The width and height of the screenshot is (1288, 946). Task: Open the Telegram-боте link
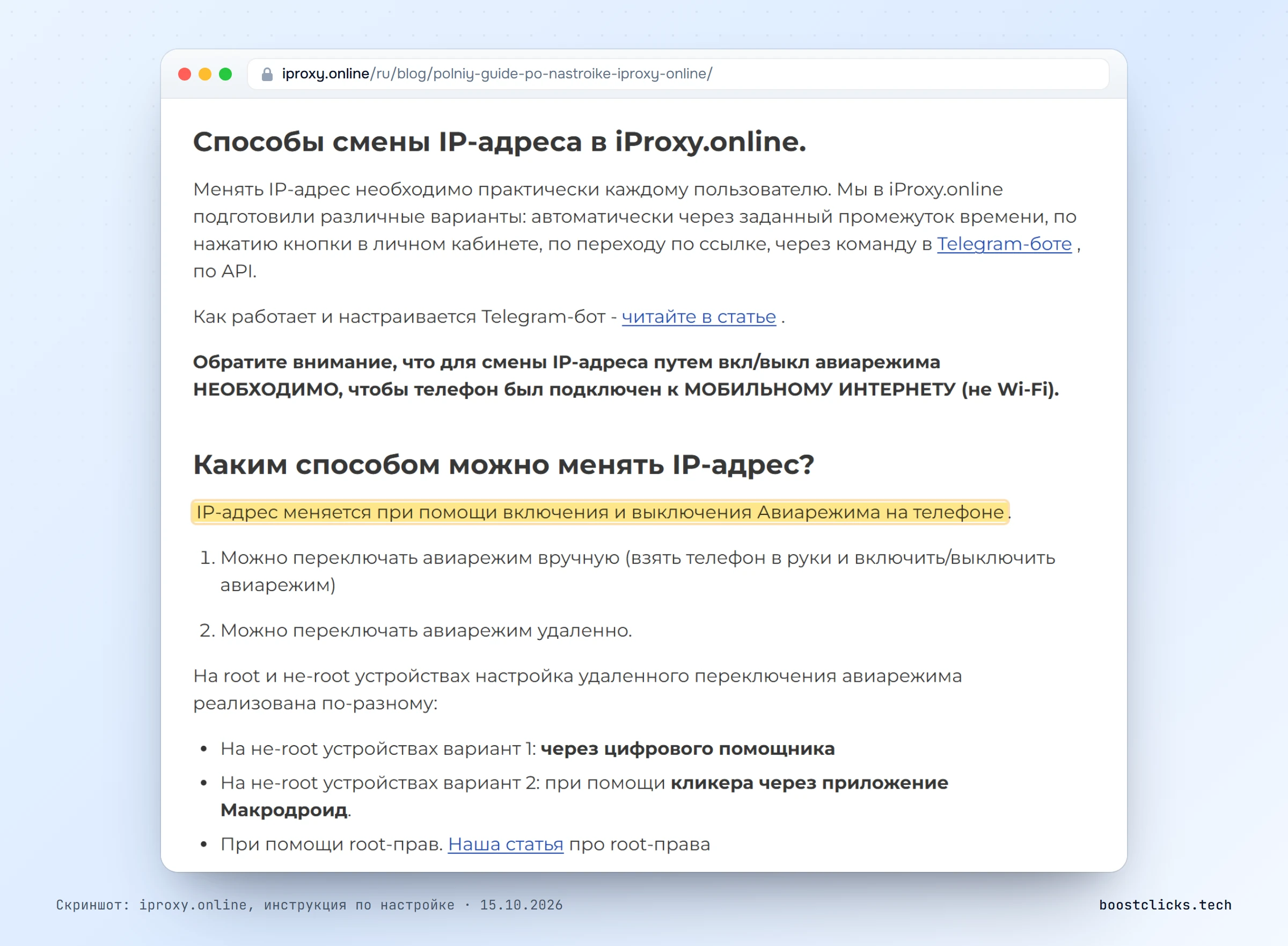1004,244
